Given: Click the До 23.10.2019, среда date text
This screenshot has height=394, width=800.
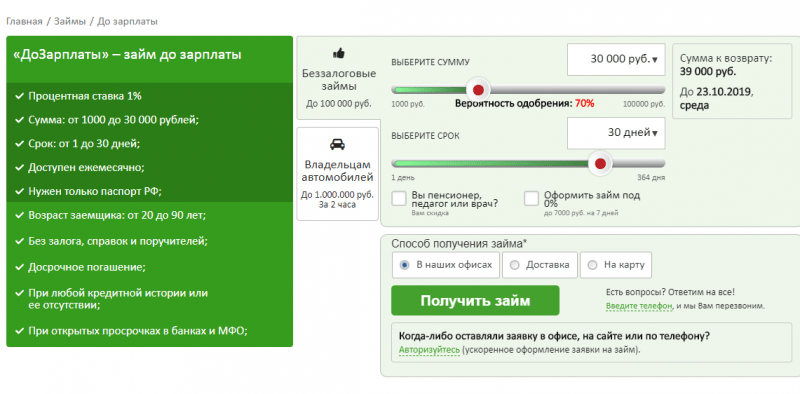Looking at the screenshot, I should 716,99.
